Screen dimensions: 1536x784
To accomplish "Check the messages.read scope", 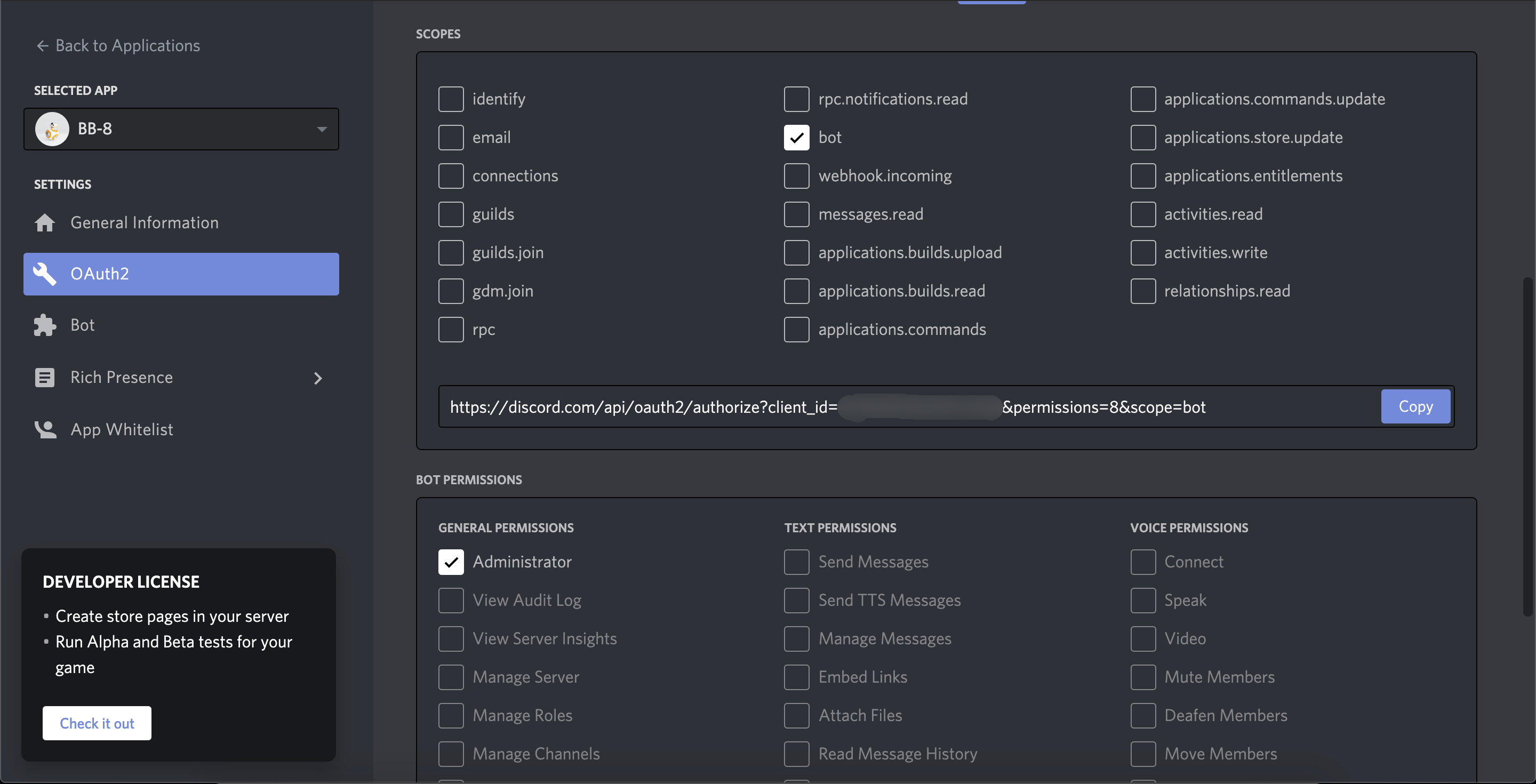I will (797, 214).
